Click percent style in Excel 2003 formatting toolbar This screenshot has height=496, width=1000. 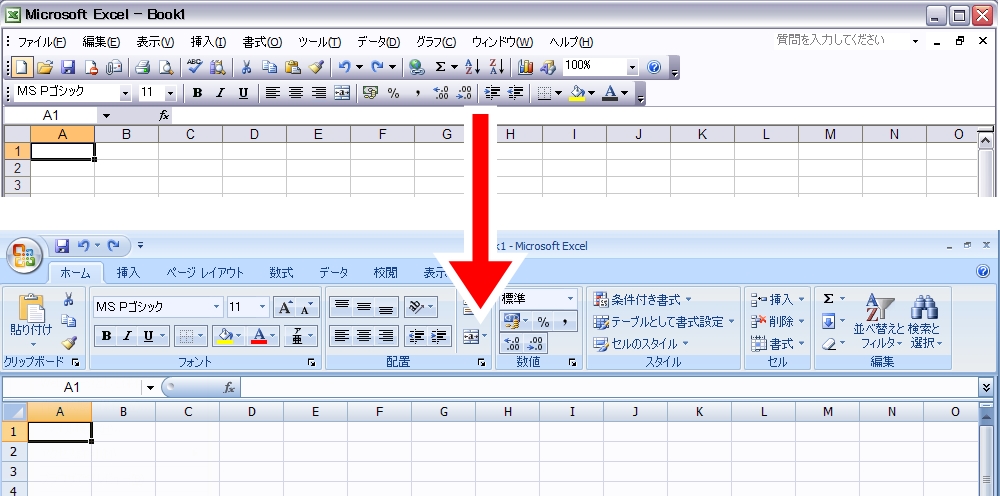click(393, 93)
